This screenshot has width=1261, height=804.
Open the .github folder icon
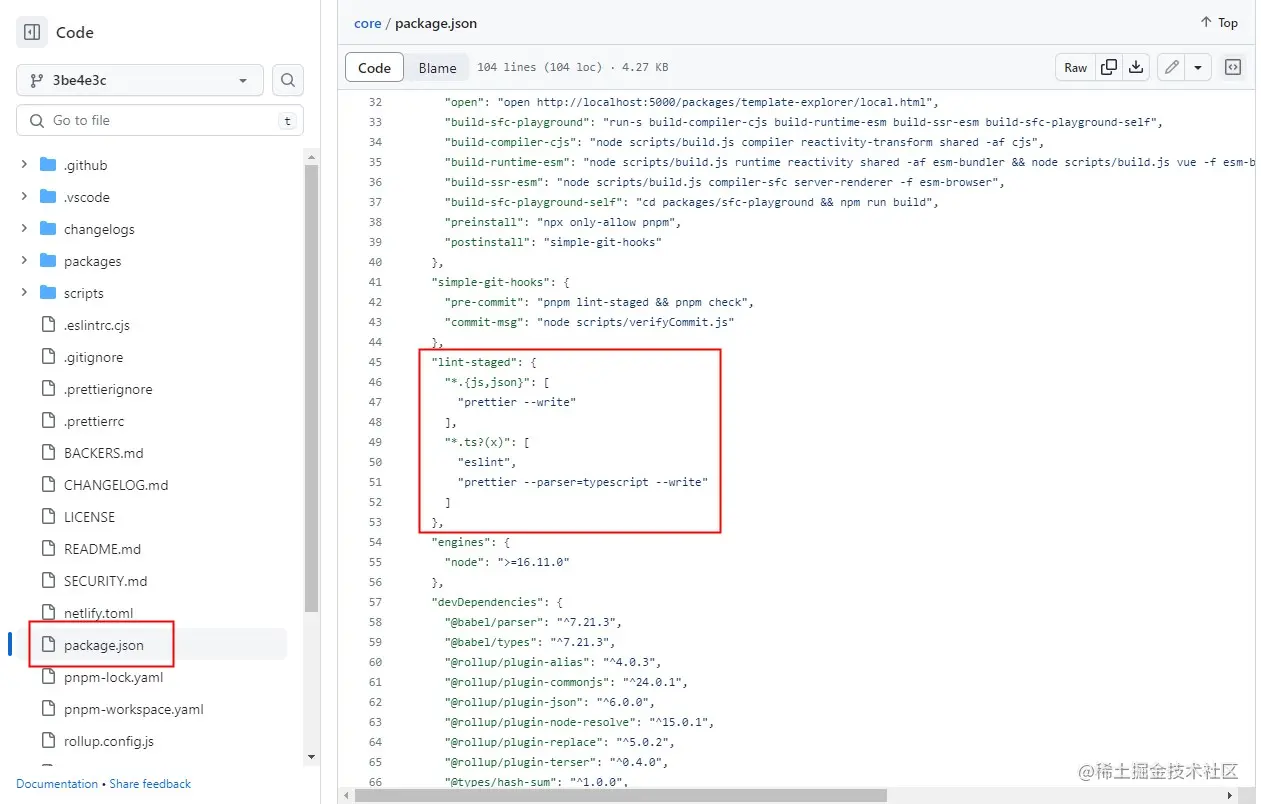48,165
